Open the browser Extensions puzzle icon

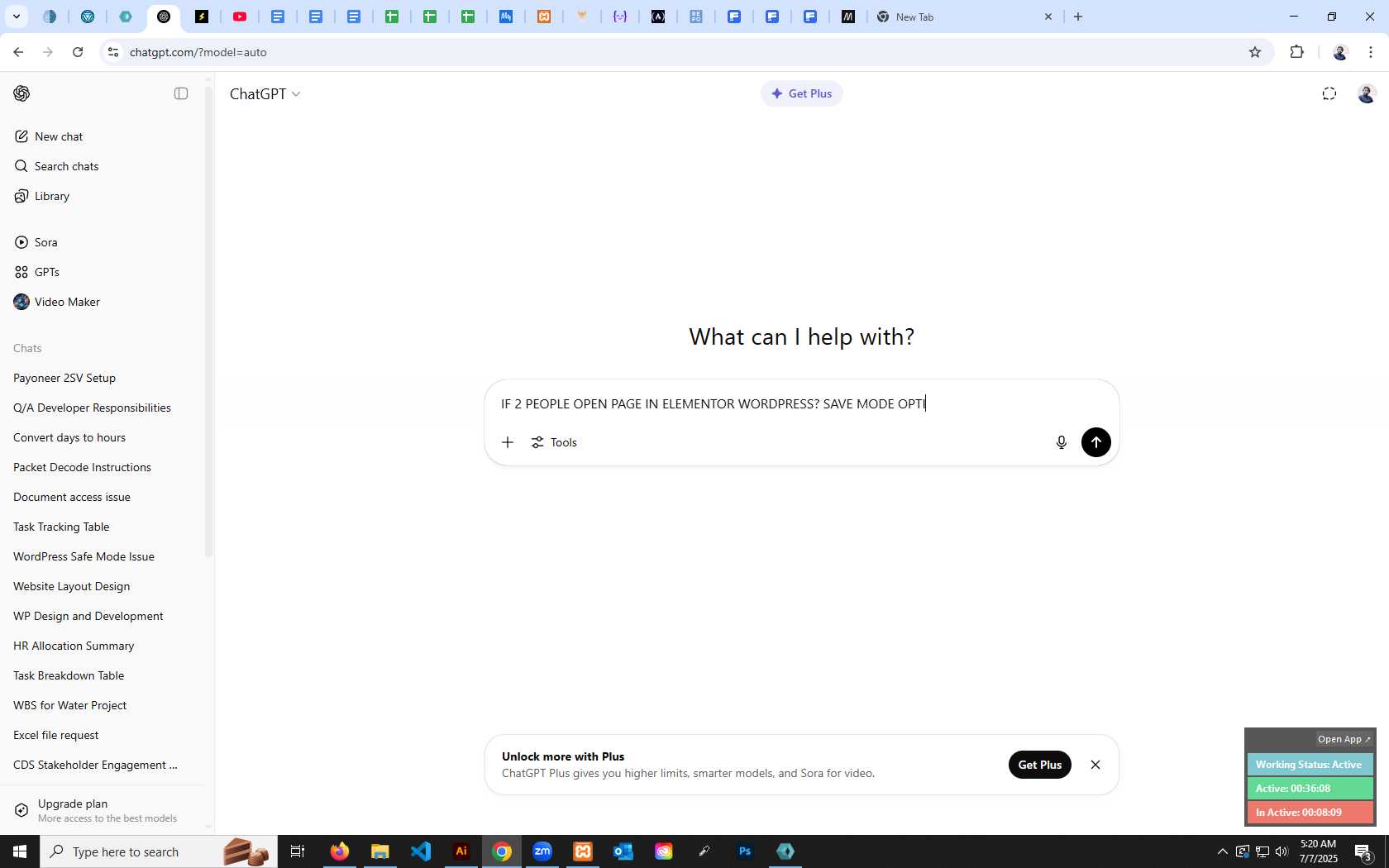(1296, 52)
